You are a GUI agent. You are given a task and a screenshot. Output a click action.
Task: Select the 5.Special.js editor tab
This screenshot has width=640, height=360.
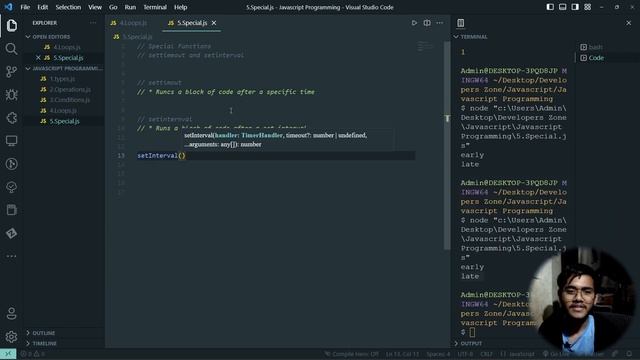tap(192, 23)
